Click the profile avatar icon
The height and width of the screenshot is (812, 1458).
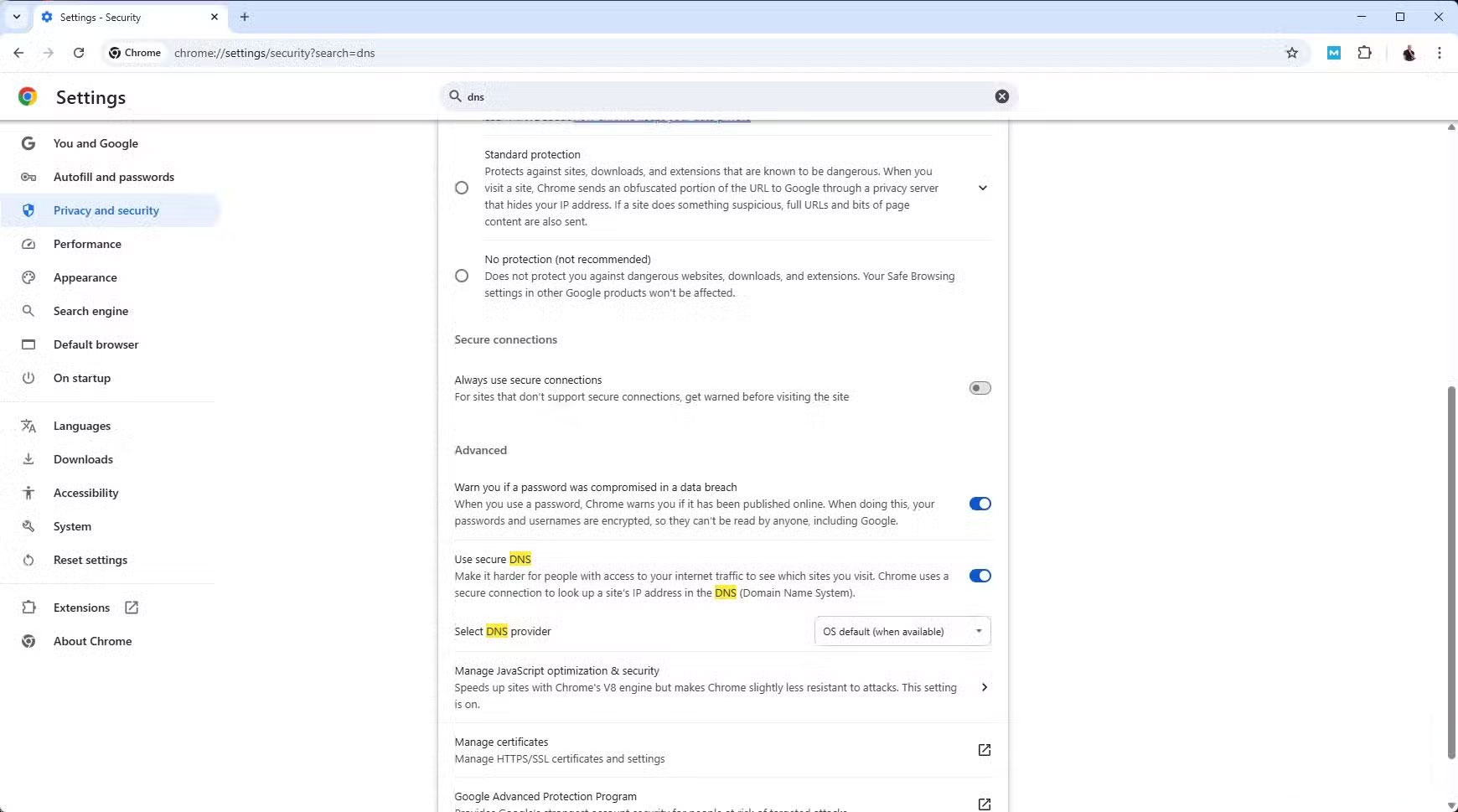[x=1409, y=53]
